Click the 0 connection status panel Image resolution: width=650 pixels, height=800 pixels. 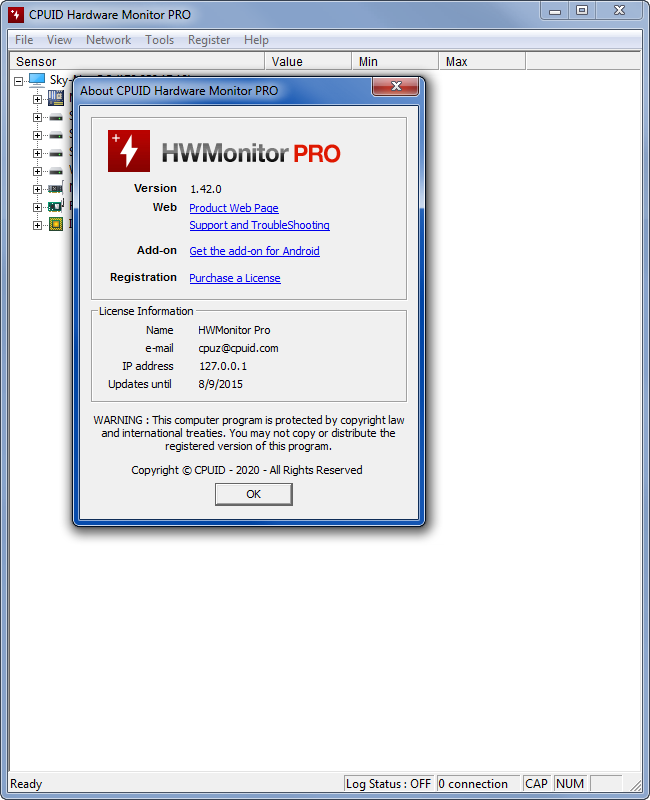point(478,784)
